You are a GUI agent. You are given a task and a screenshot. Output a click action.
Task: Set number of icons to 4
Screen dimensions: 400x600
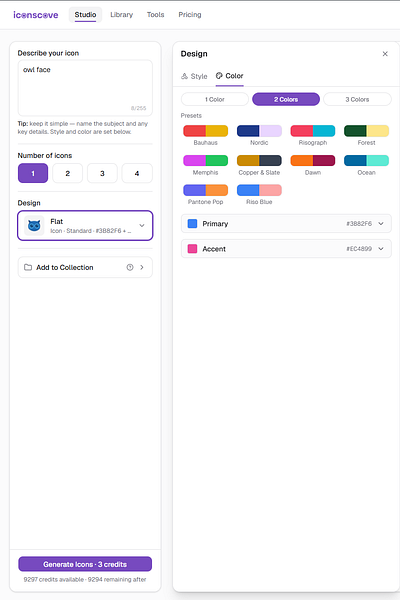(x=137, y=173)
